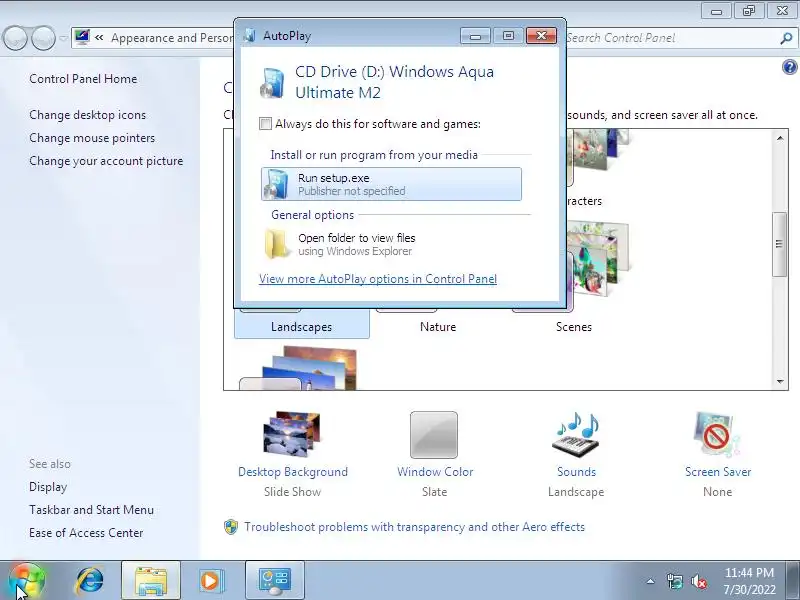Image resolution: width=800 pixels, height=600 pixels.
Task: Maximize the AutoPlay dialog
Action: (508, 35)
